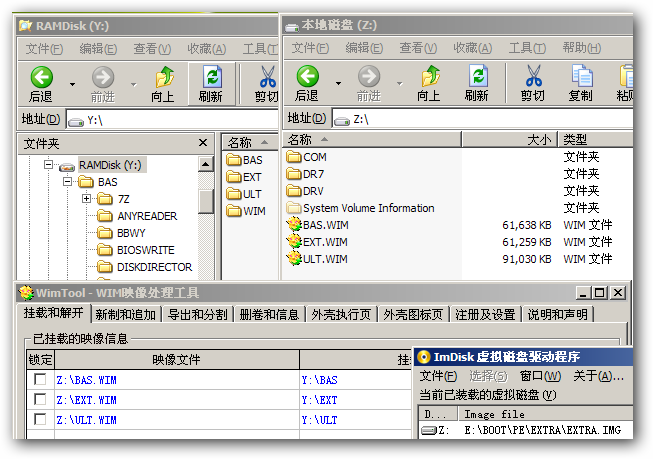Click Up folder icon in RAMDisk window

164,77
